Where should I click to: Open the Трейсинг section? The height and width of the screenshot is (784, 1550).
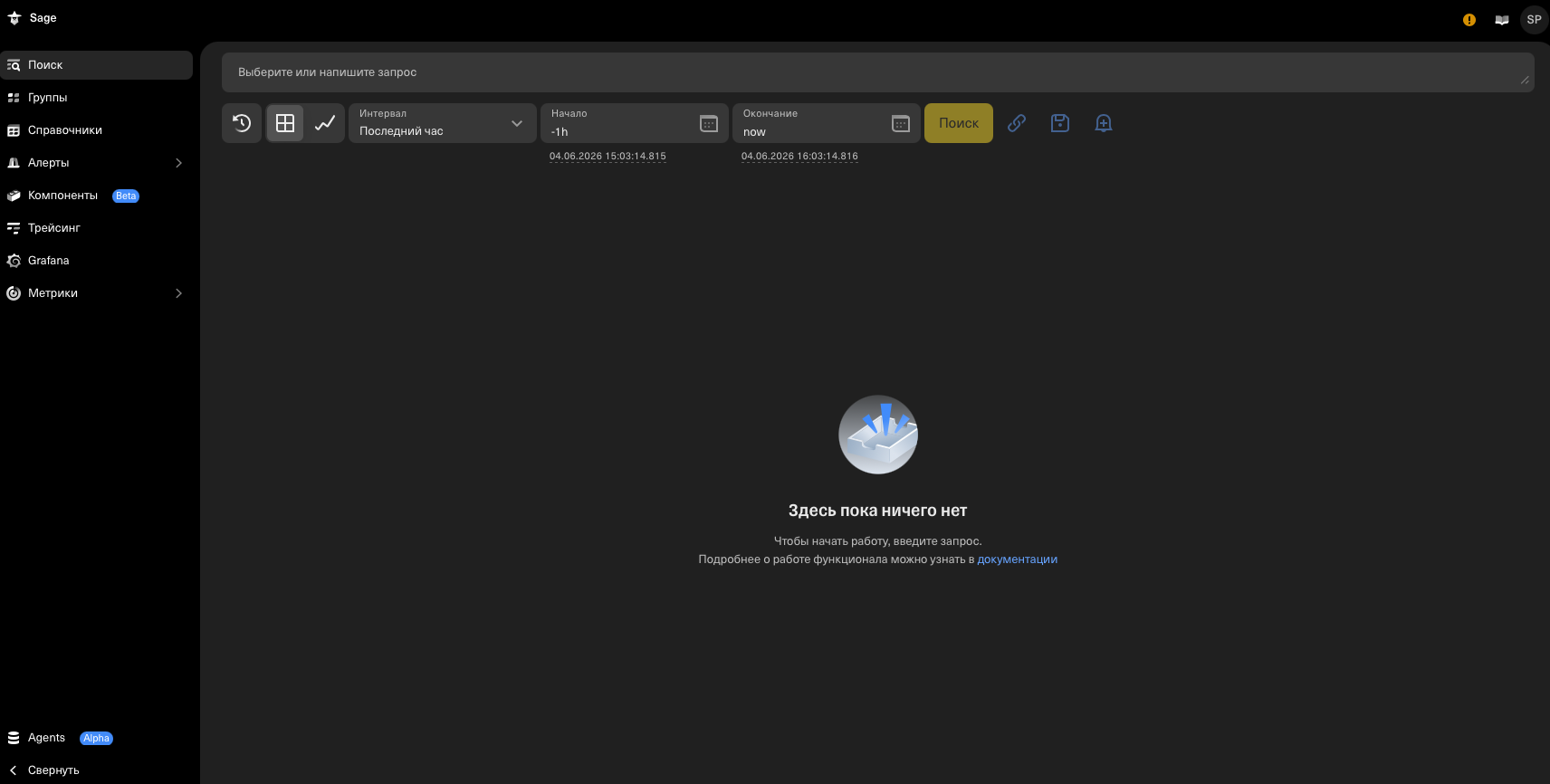(x=96, y=228)
